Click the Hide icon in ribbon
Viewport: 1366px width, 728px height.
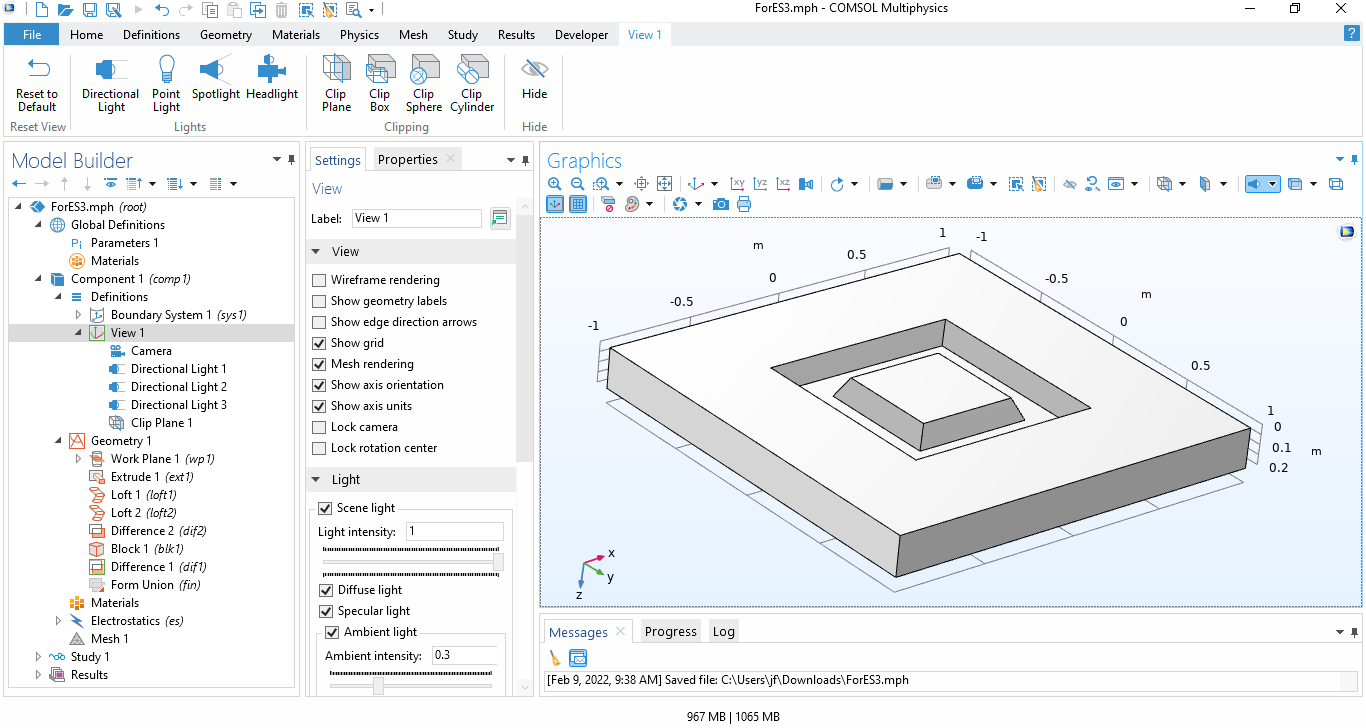point(534,80)
